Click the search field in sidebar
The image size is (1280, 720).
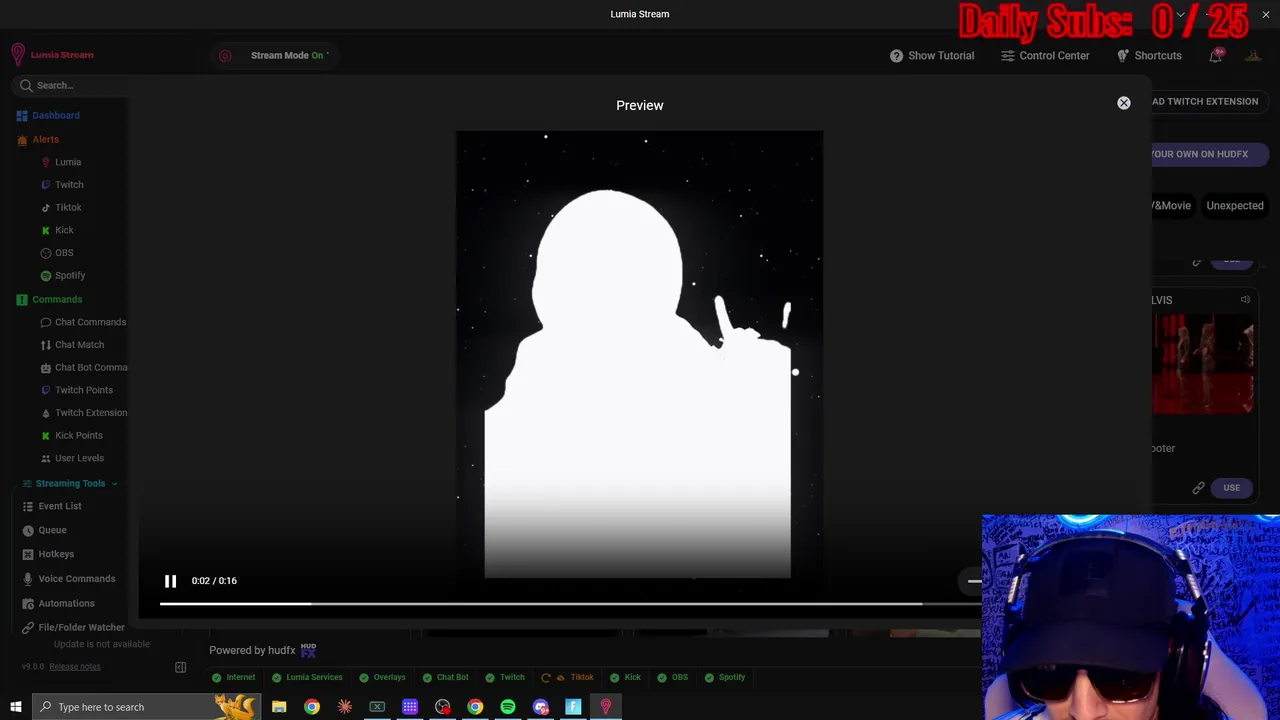[x=70, y=85]
